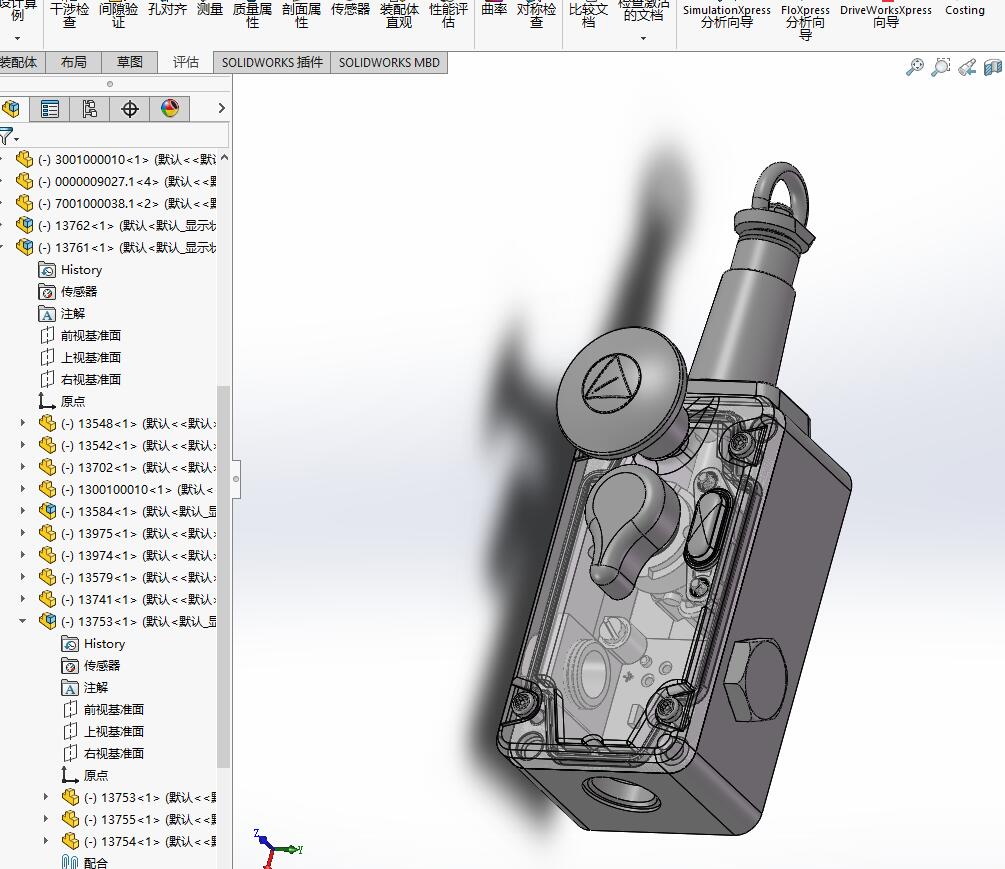Image resolution: width=1005 pixels, height=869 pixels.
Task: Select 前视基准面 under 13761
Action: click(81, 335)
